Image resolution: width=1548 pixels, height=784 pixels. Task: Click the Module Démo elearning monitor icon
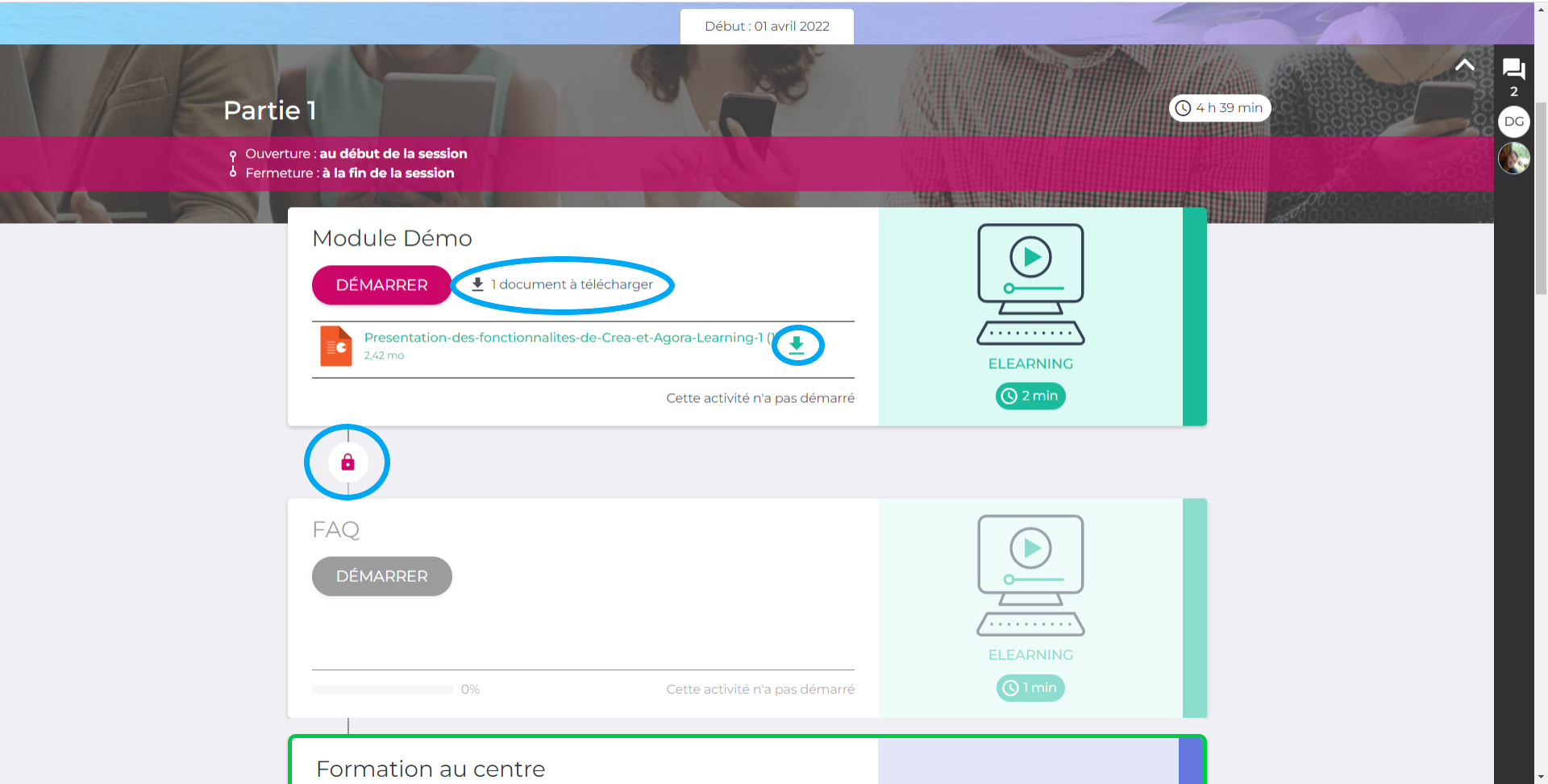point(1030,284)
